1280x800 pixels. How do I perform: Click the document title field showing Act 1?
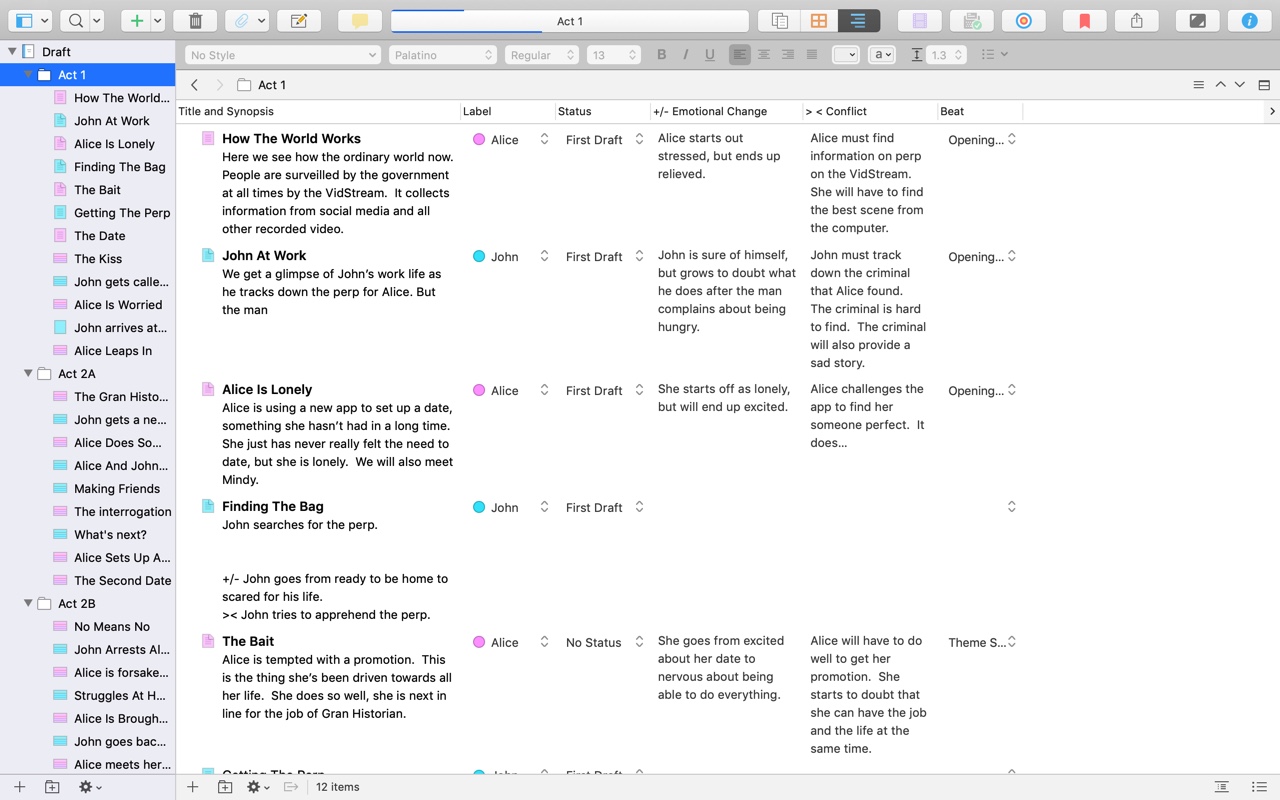click(569, 21)
